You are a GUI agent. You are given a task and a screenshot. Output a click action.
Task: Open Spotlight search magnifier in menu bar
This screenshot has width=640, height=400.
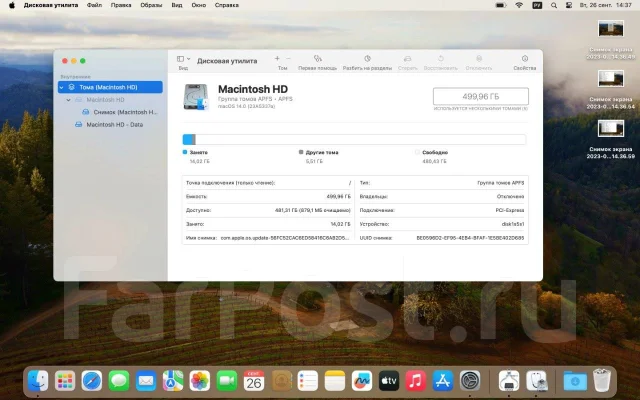pyautogui.click(x=554, y=5)
